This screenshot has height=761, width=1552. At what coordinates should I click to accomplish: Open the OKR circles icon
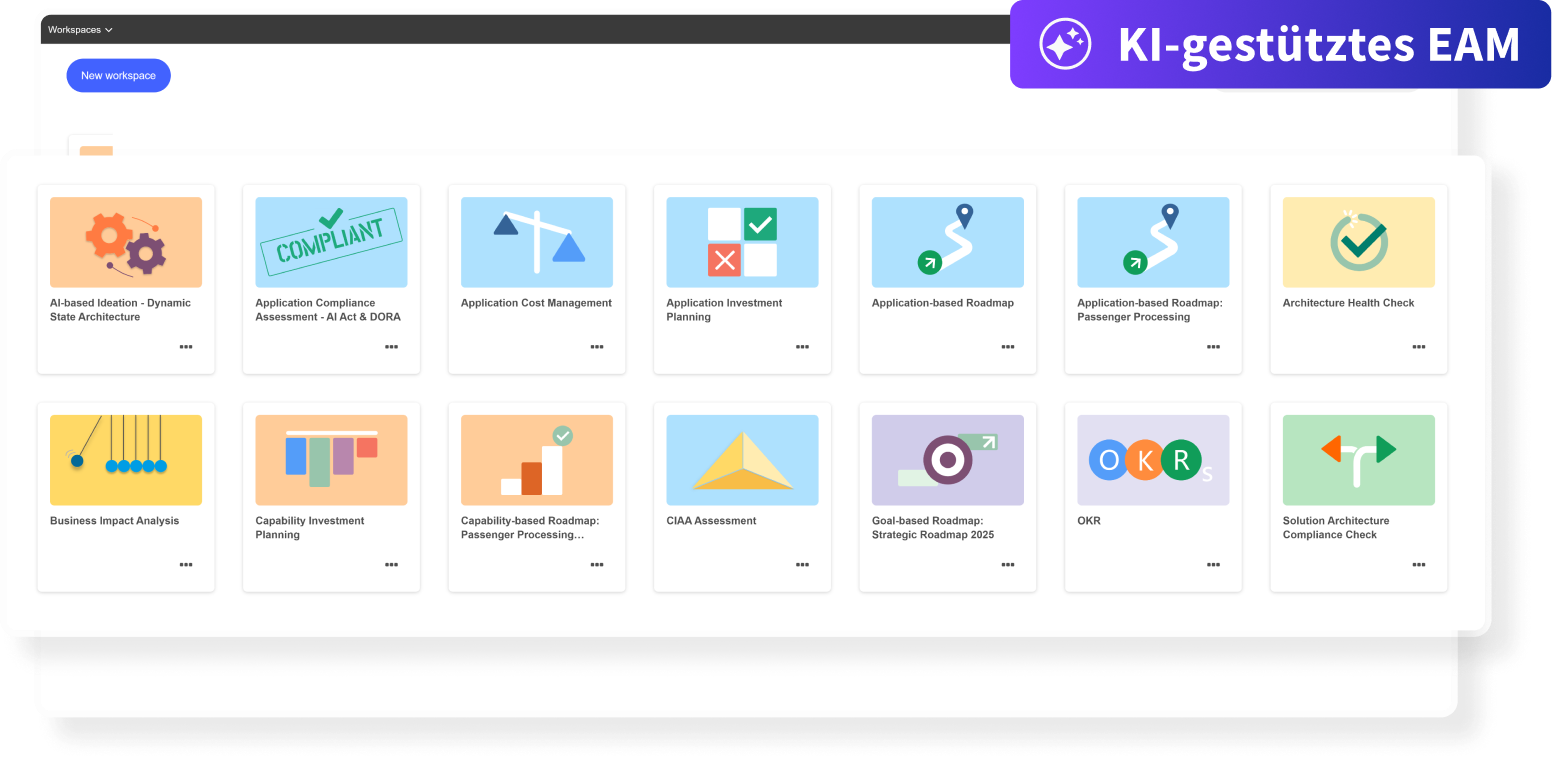(x=1153, y=460)
